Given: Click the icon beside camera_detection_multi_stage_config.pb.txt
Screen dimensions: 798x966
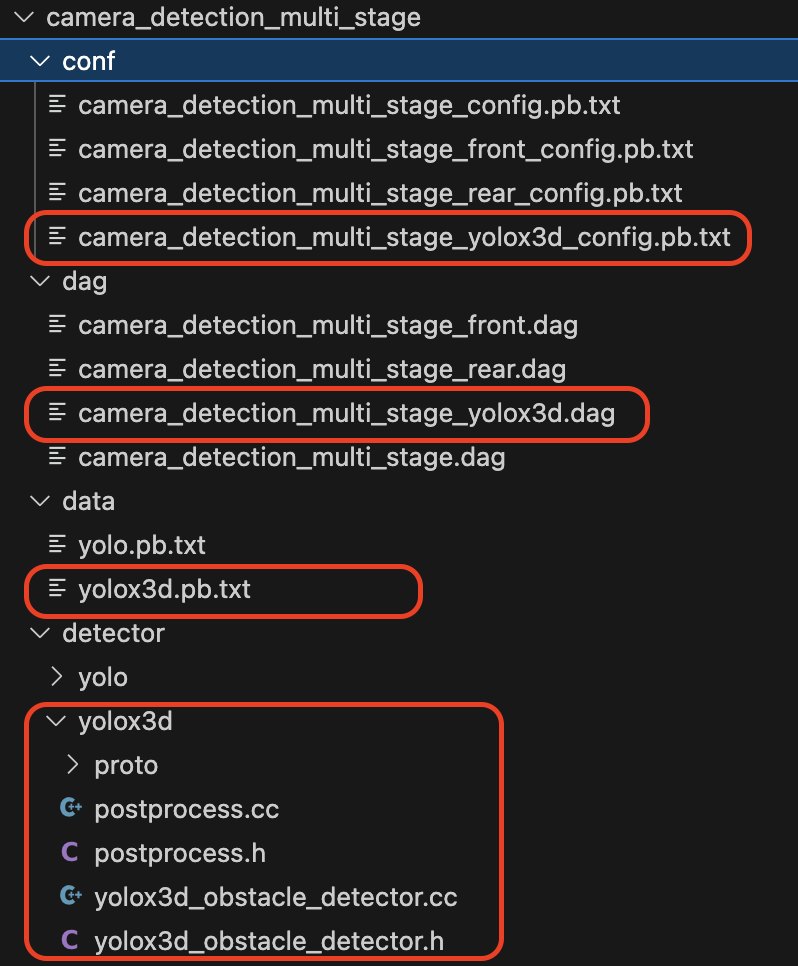Looking at the screenshot, I should coord(55,105).
